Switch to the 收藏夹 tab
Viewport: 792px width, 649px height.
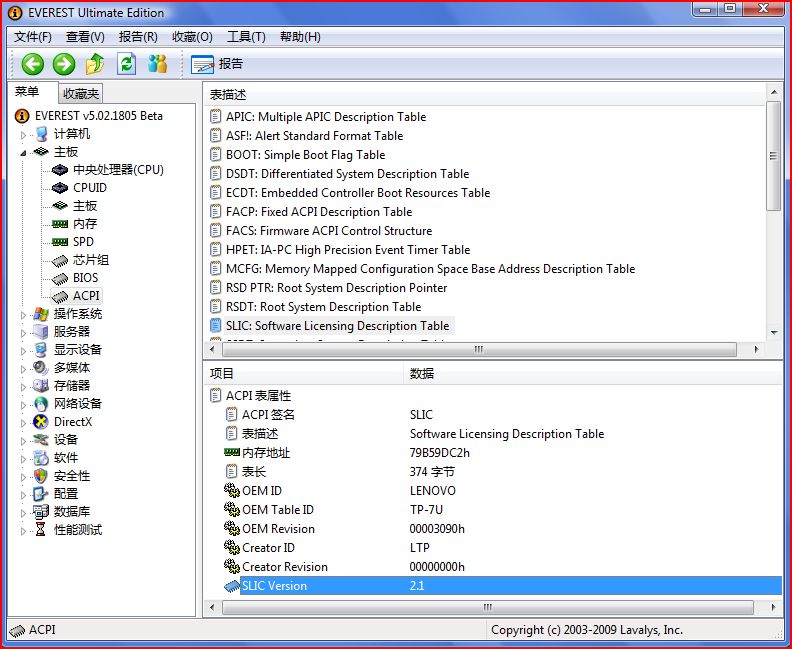[x=81, y=94]
